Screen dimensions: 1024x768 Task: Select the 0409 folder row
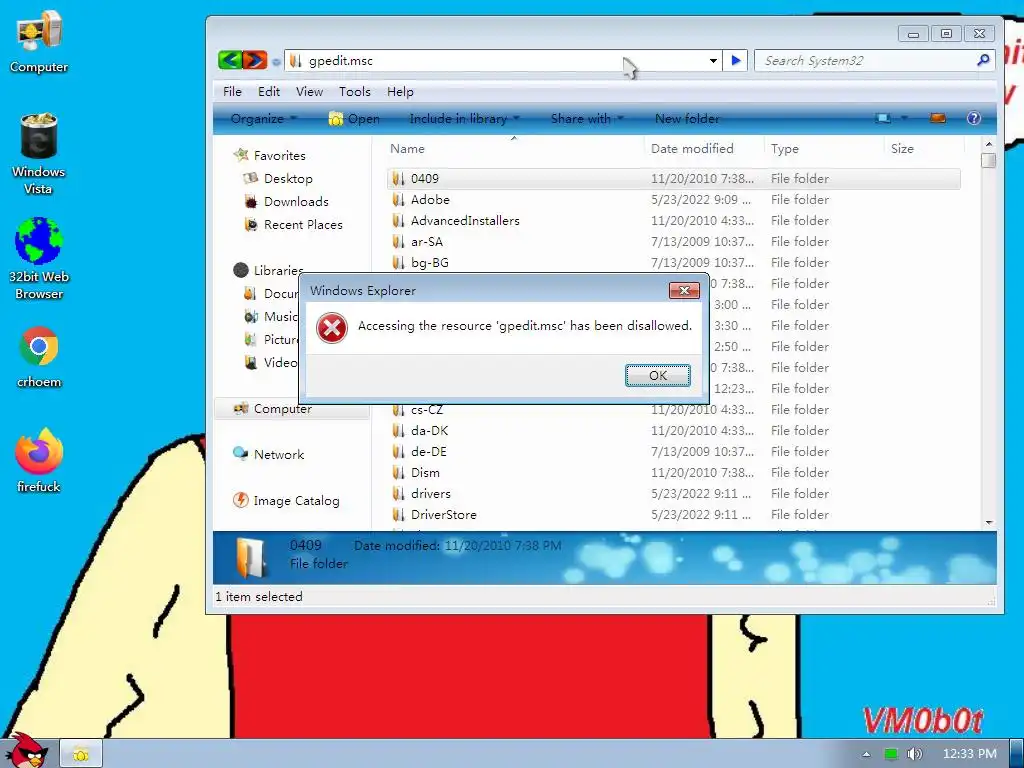click(x=674, y=178)
